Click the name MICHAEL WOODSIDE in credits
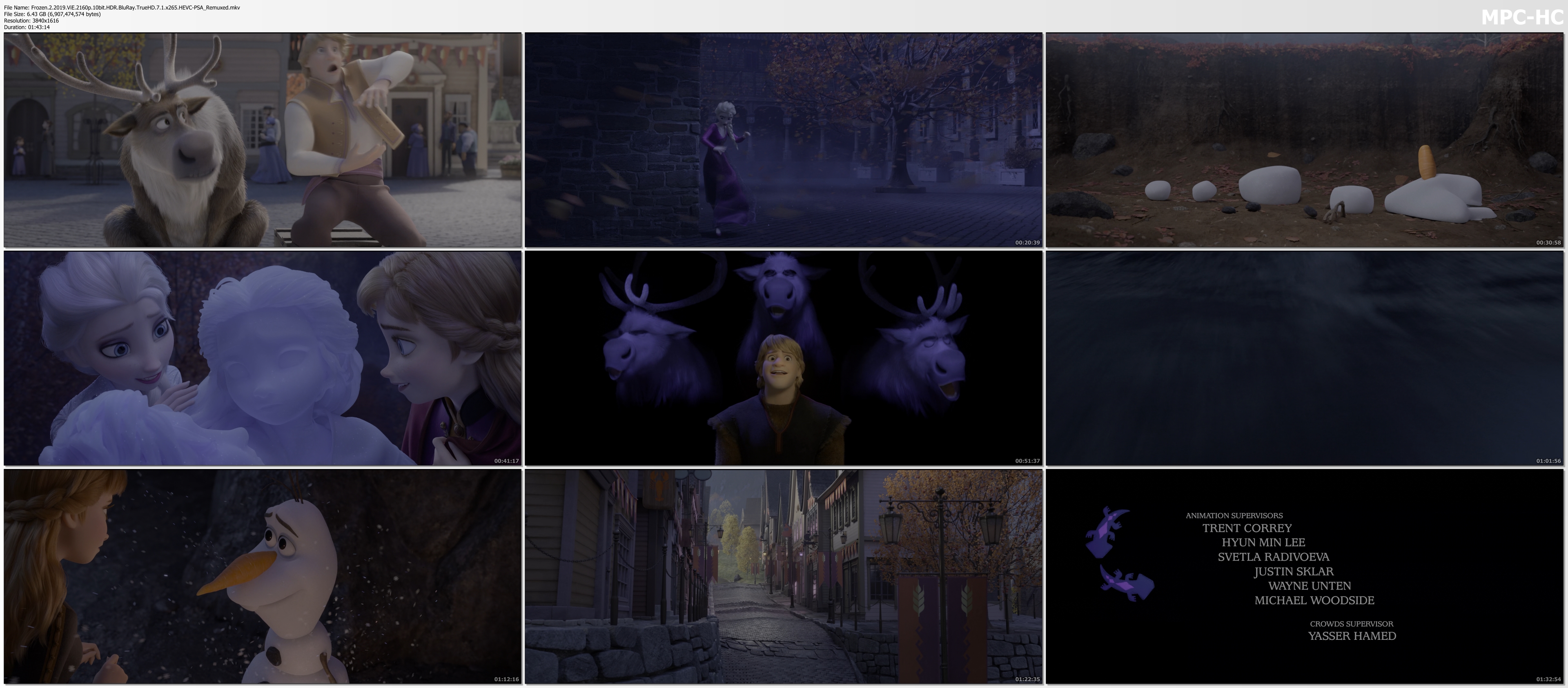Viewport: 1568px width, 688px height. coord(1314,600)
